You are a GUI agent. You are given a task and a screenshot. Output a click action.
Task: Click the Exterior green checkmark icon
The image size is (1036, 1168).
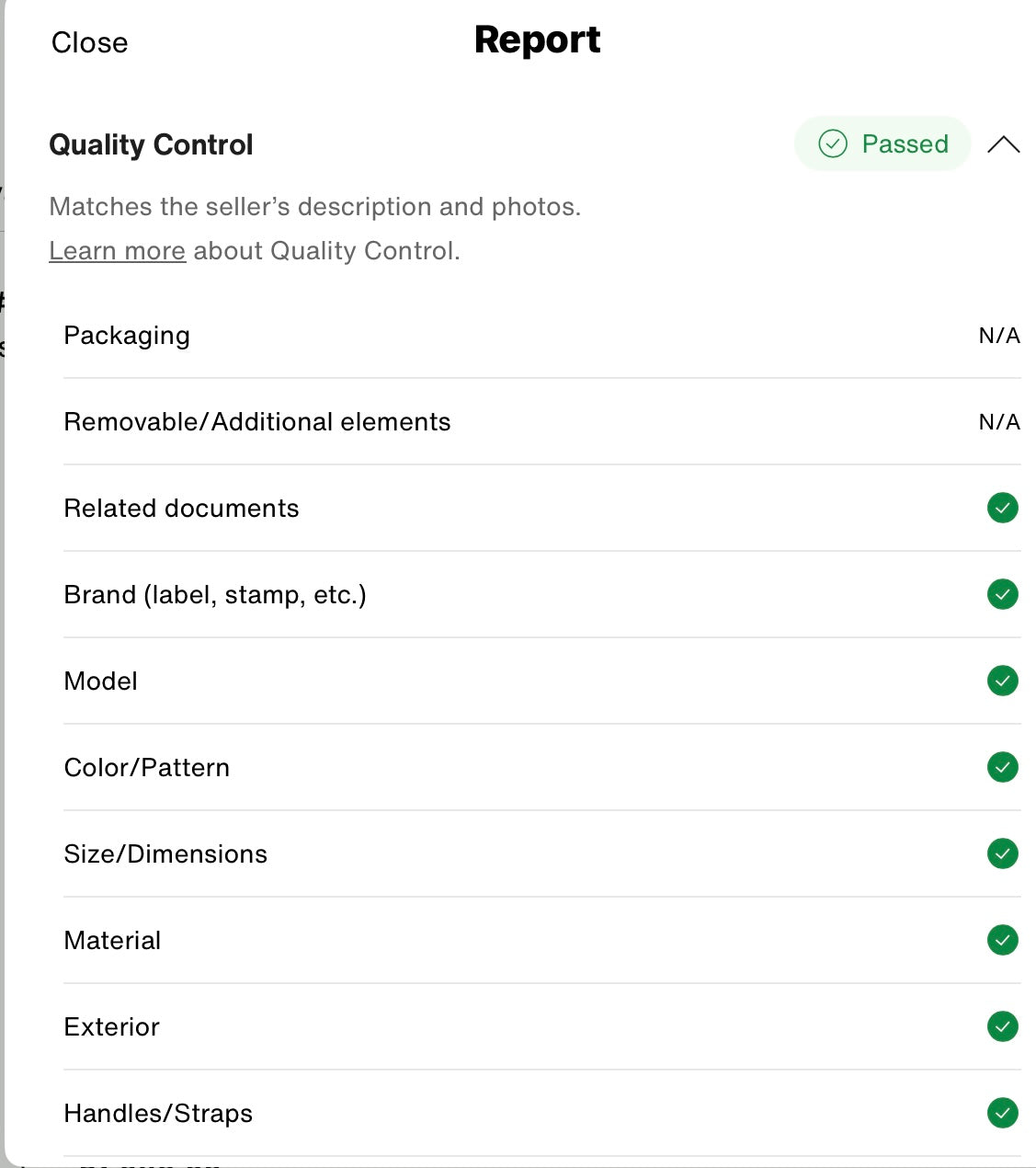coord(1002,1026)
